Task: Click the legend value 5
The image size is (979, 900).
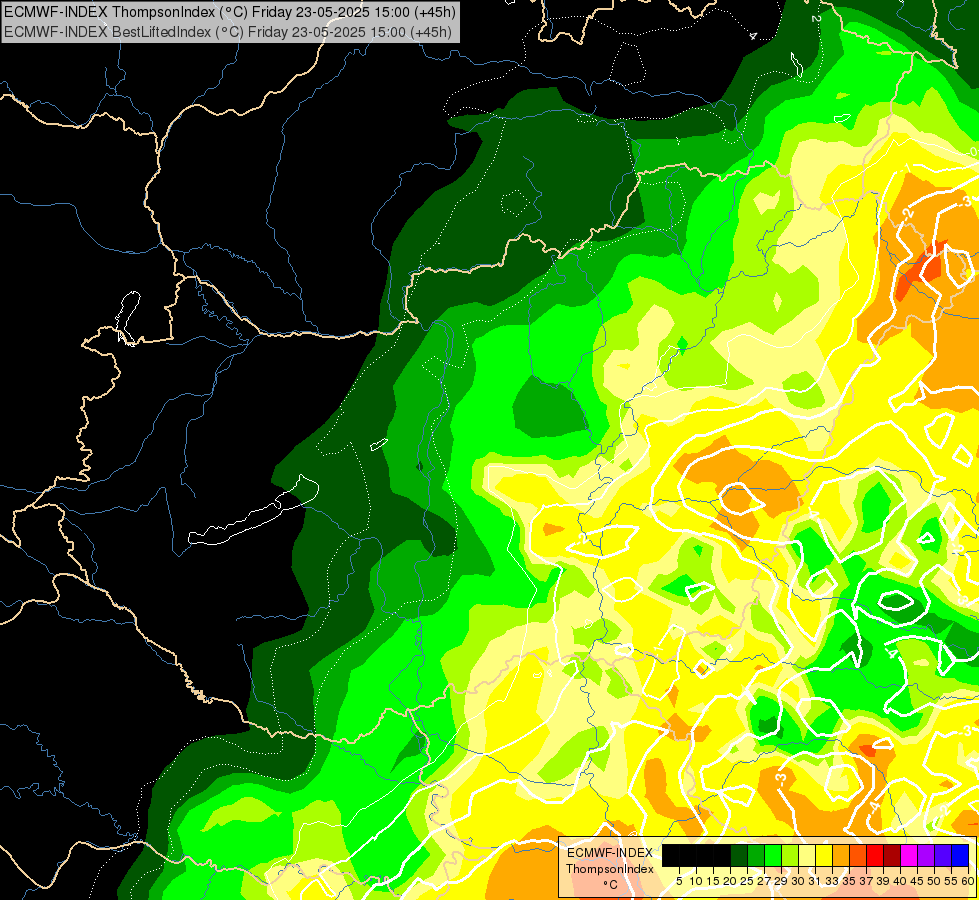Action: [x=679, y=881]
